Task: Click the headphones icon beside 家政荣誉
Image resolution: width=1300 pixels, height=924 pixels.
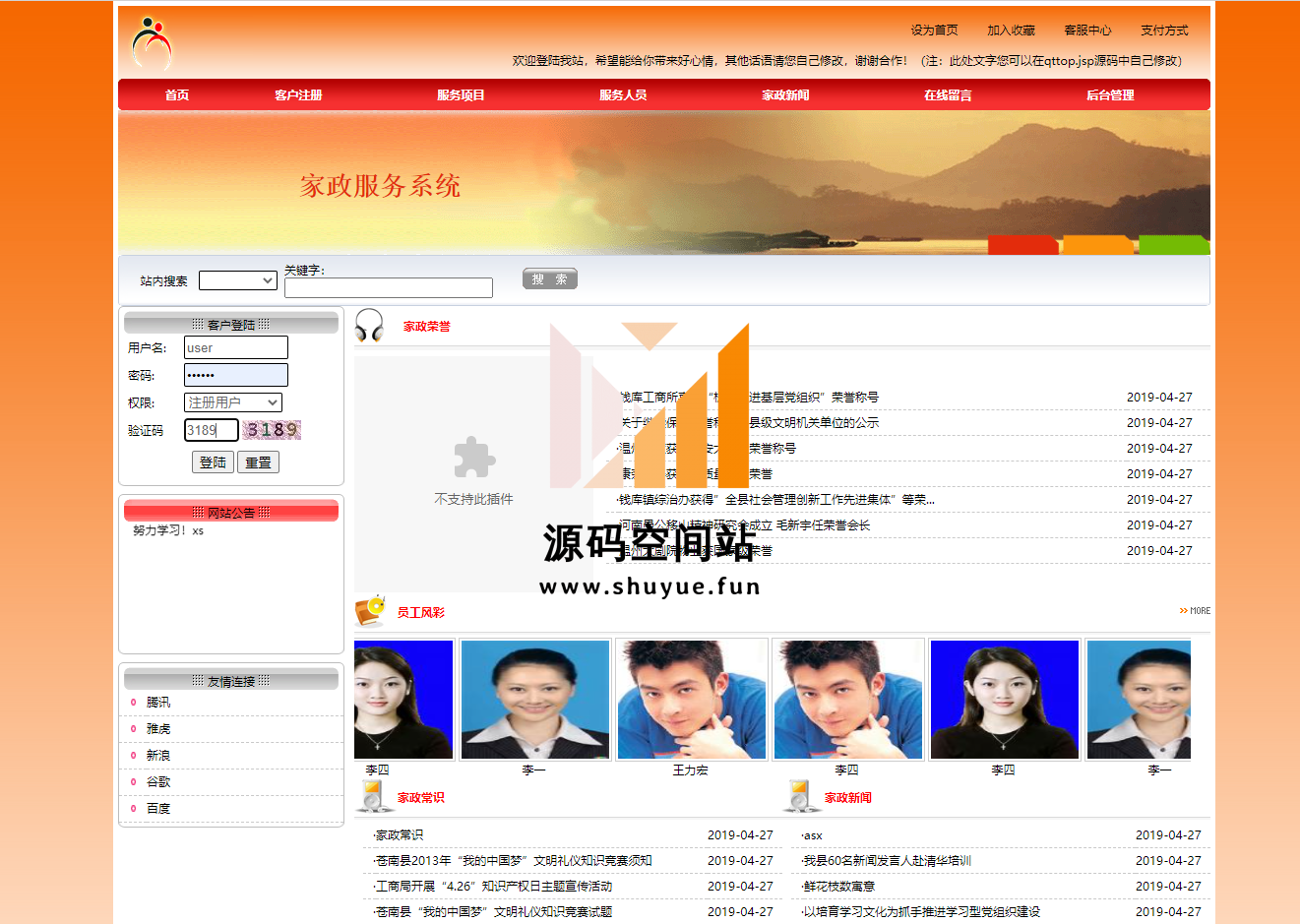Action: coord(369,326)
